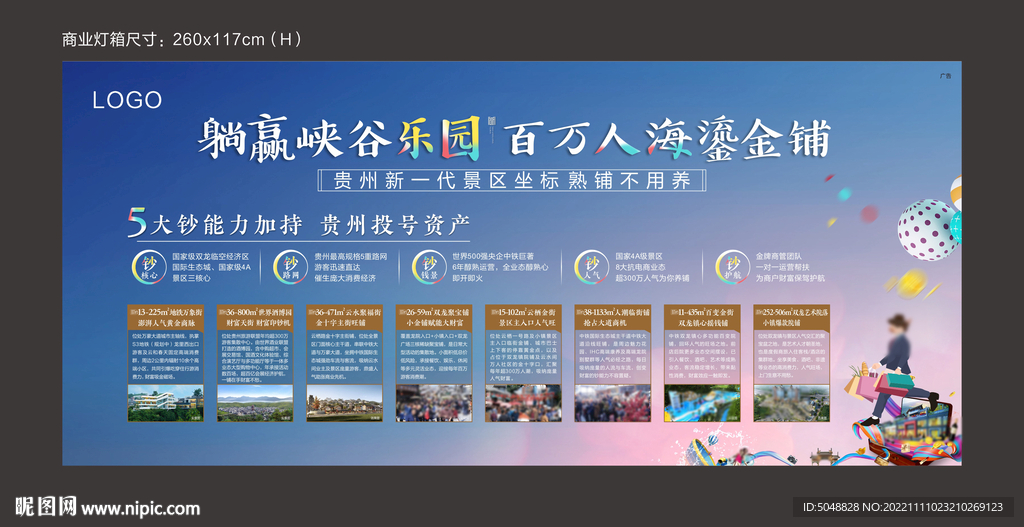
Task: Click the 11-435m² 百变金街 card header
Action: 702,317
